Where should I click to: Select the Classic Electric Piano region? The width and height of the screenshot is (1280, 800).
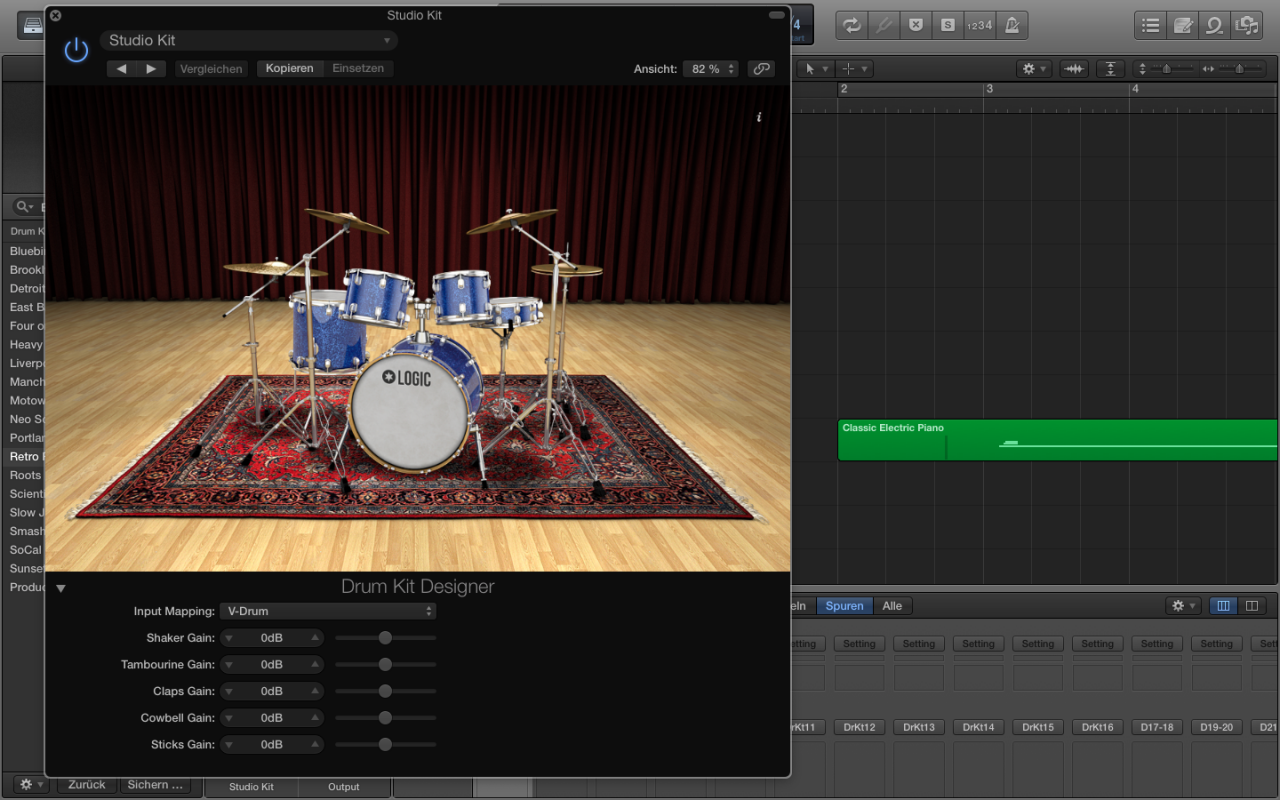(x=1058, y=440)
